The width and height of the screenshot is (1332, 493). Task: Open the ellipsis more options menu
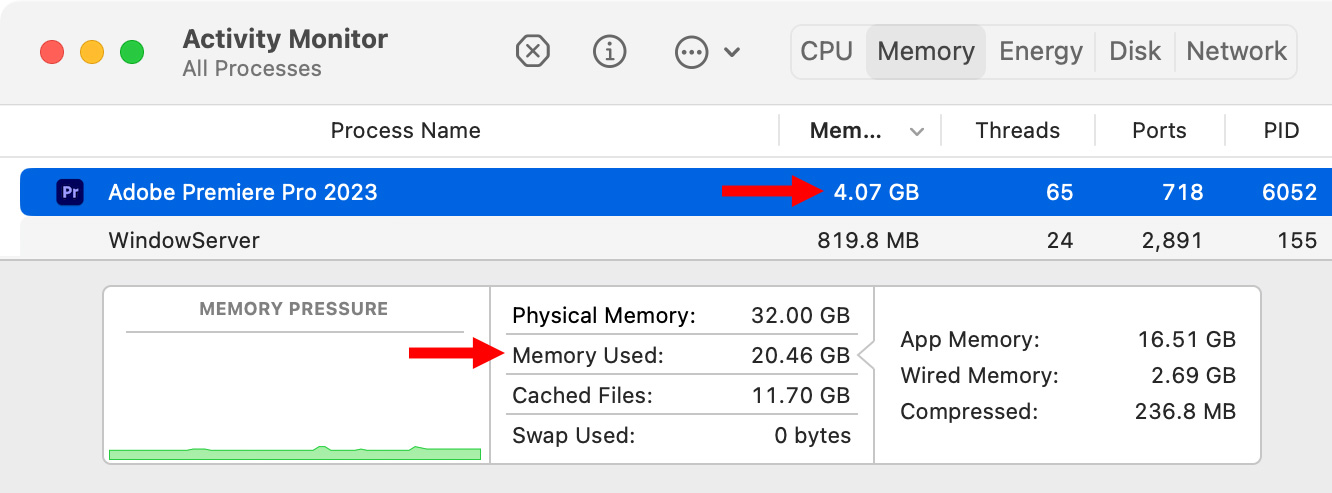pos(691,51)
